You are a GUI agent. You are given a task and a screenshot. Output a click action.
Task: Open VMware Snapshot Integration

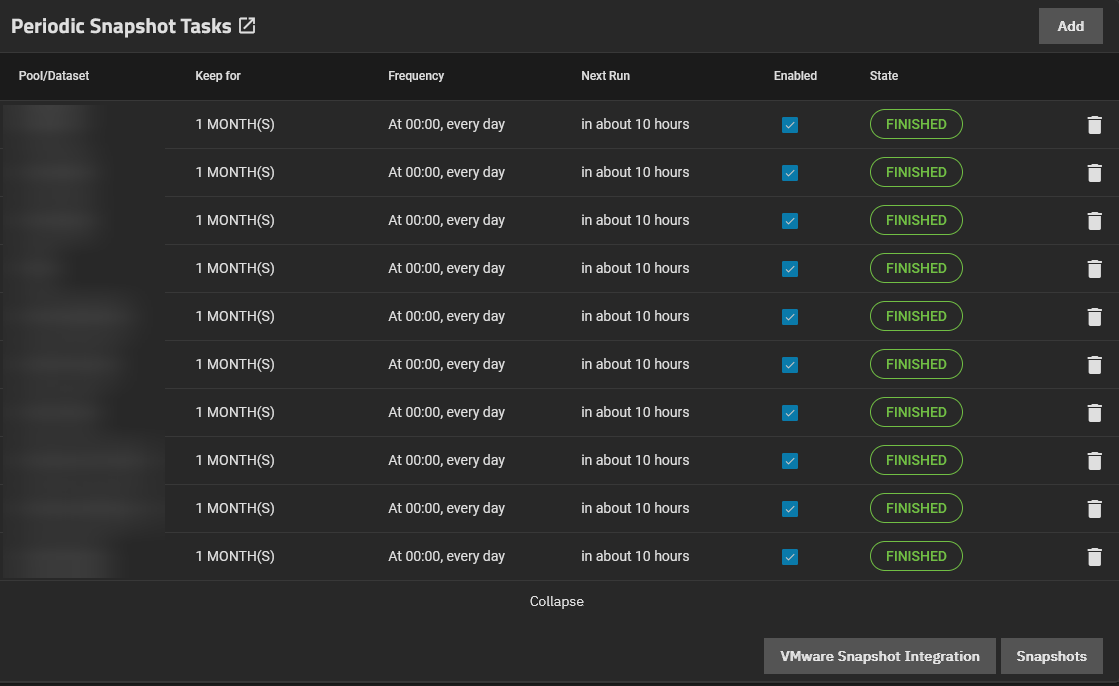[879, 656]
